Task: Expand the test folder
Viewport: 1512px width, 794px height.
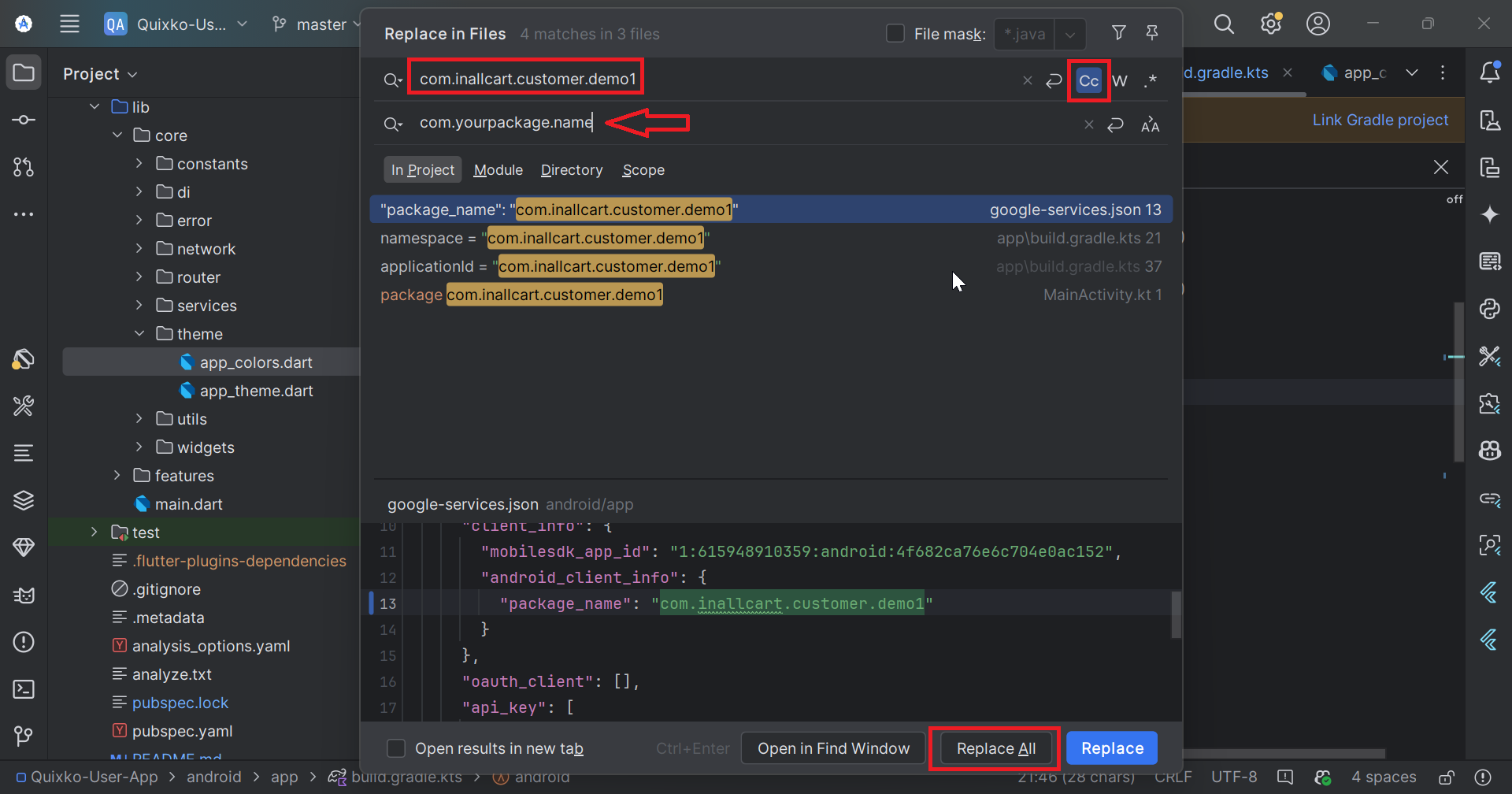Action: click(x=94, y=532)
